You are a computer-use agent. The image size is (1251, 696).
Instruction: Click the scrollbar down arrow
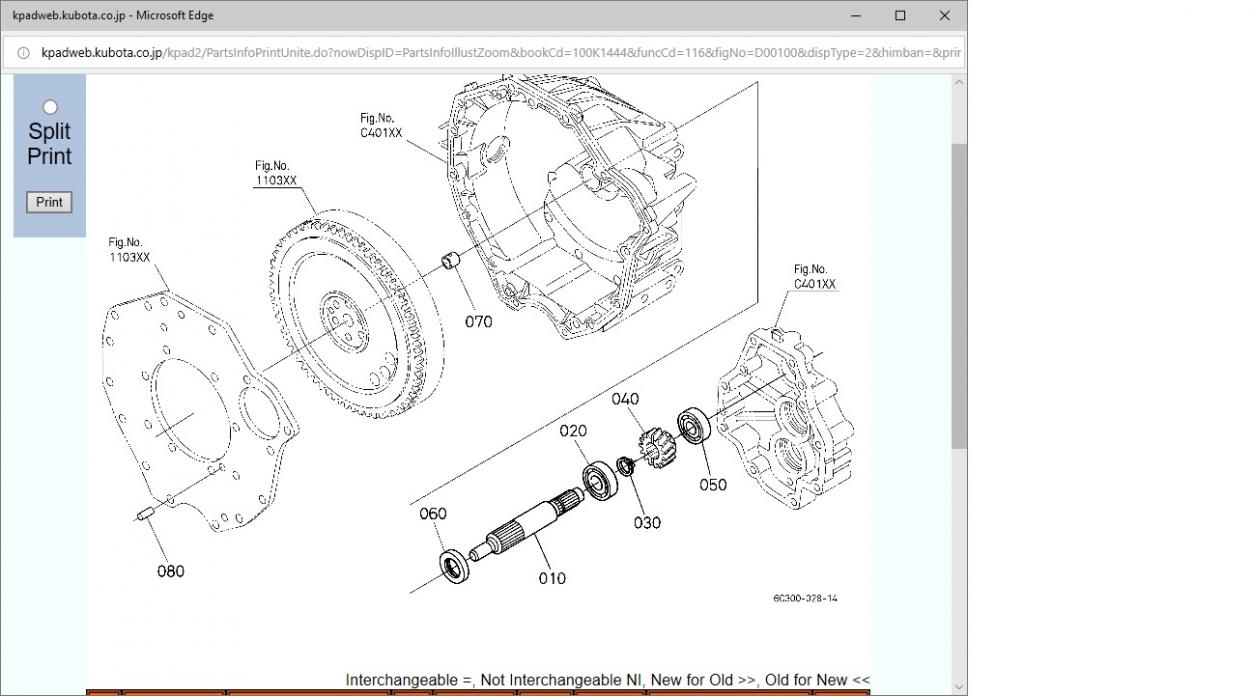coord(959,687)
